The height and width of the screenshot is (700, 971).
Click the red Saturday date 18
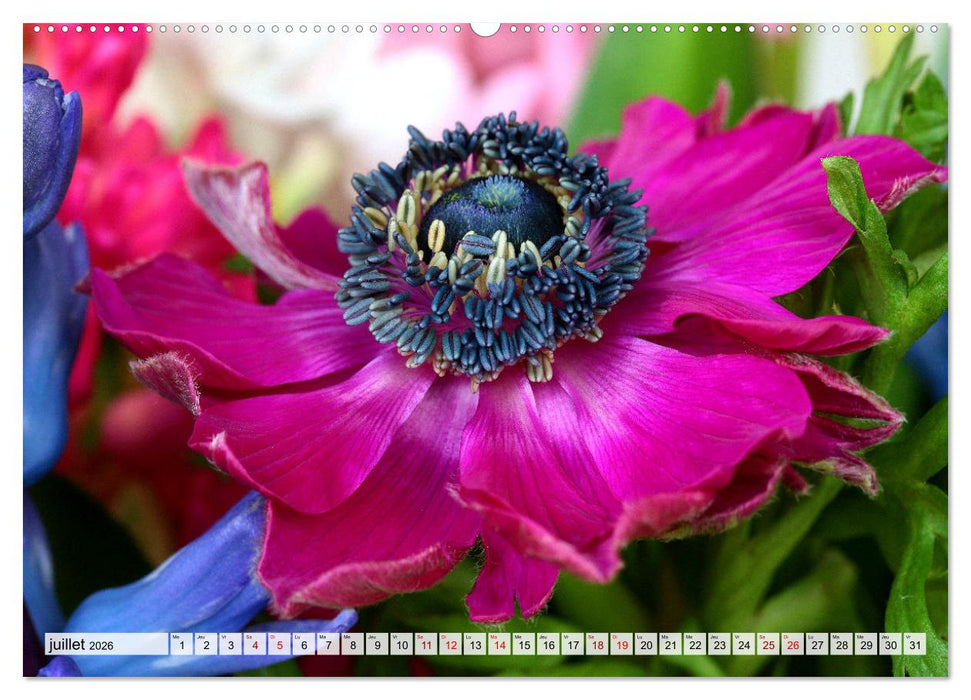pyautogui.click(x=596, y=646)
